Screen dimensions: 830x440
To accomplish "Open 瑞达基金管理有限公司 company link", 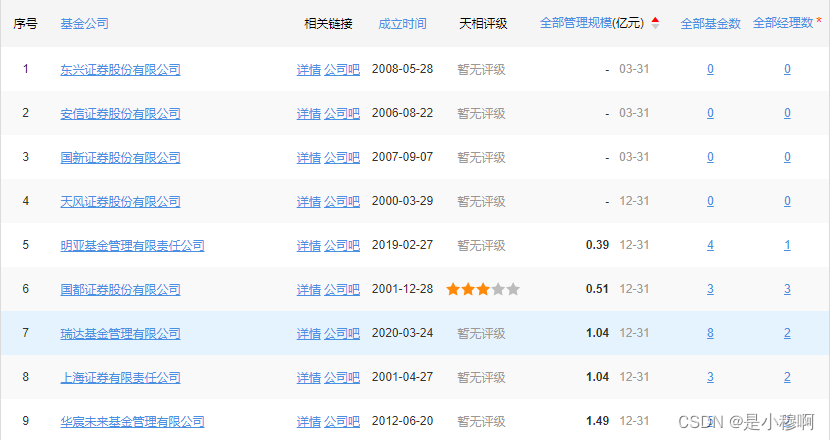I will (x=120, y=333).
